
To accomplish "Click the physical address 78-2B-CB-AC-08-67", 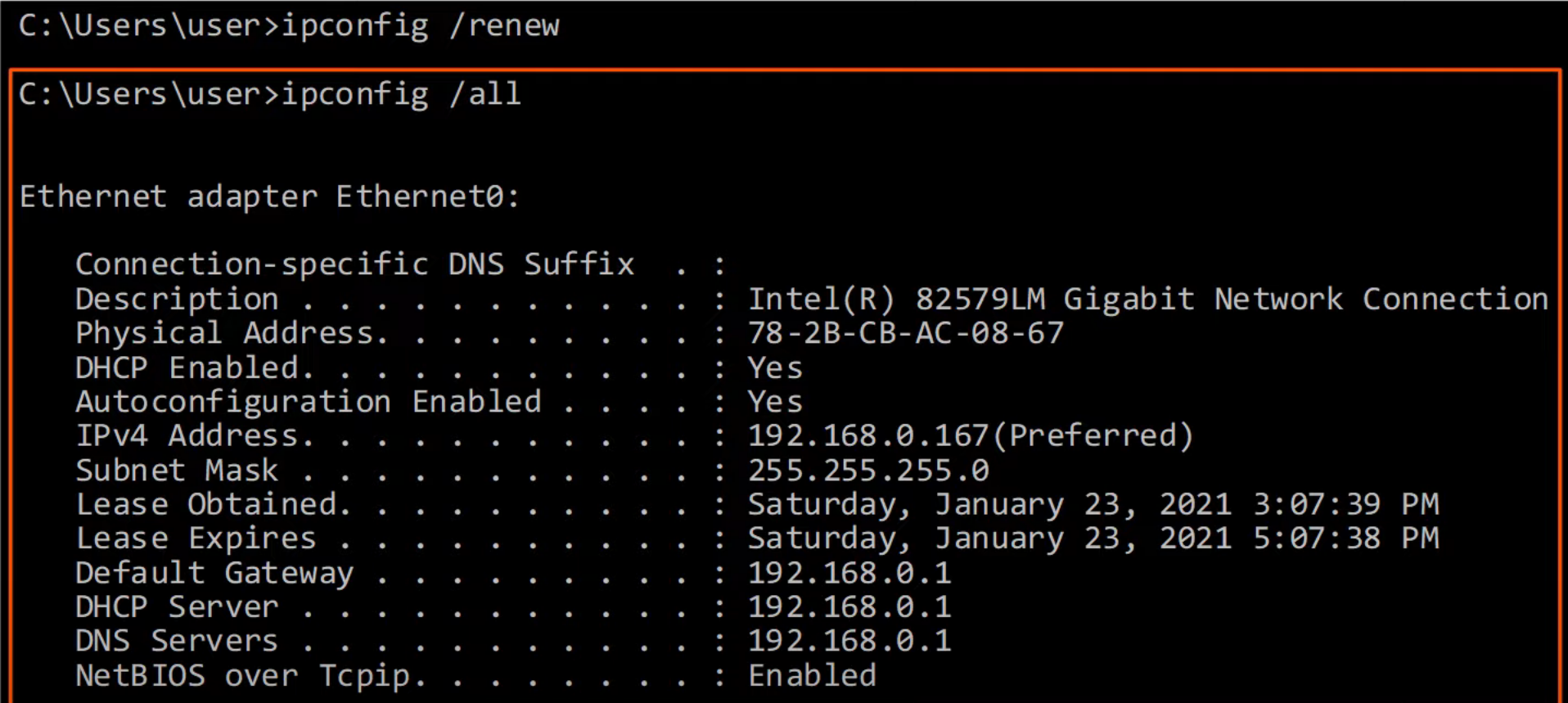I will pyautogui.click(x=905, y=333).
